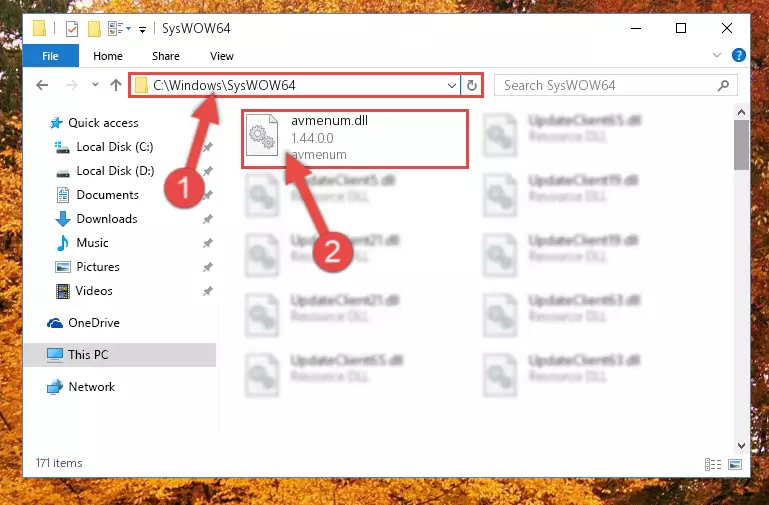
Task: Click the pin icon next to Videos
Action: click(208, 291)
